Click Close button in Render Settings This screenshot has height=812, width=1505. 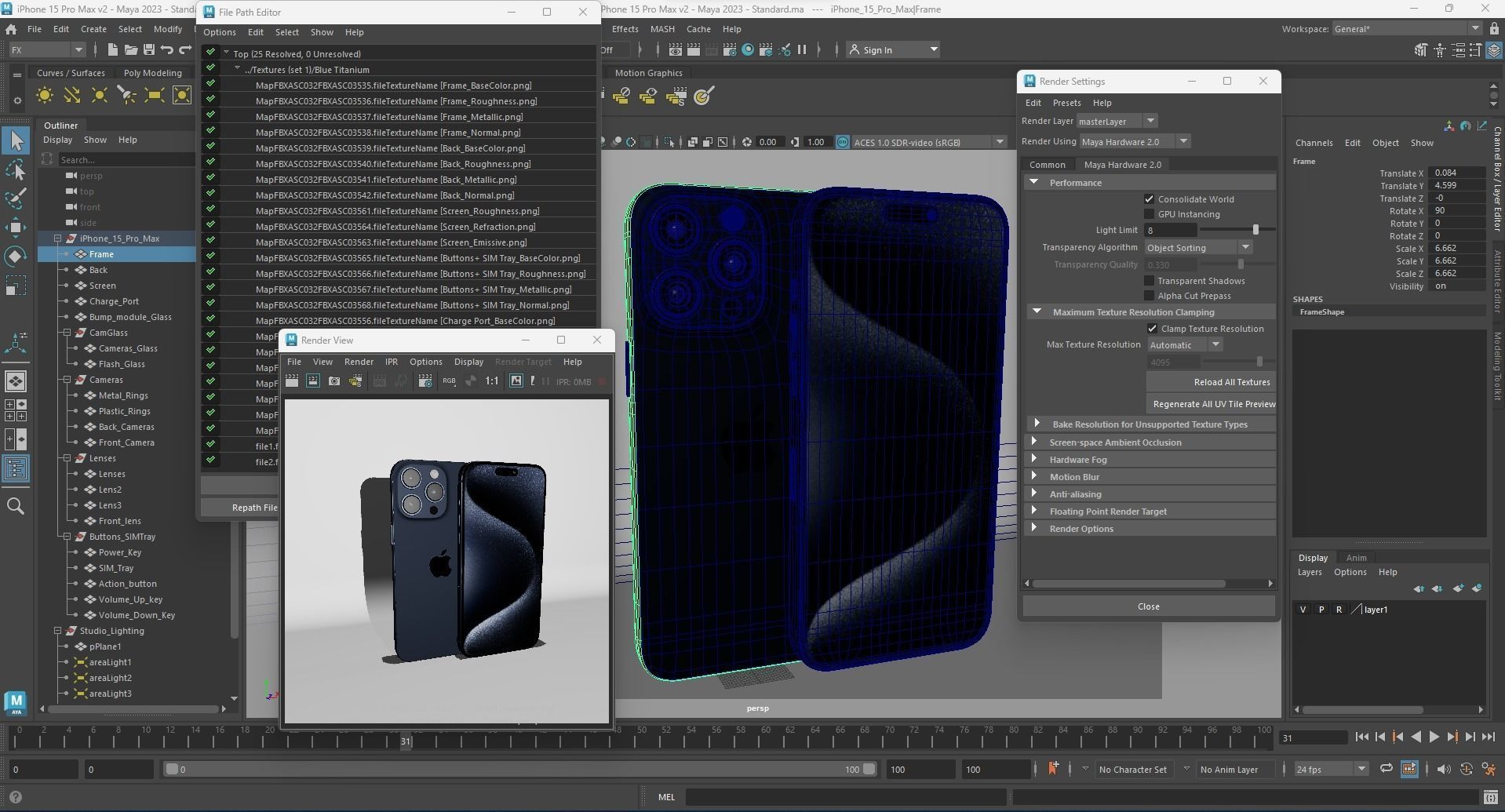coord(1148,606)
